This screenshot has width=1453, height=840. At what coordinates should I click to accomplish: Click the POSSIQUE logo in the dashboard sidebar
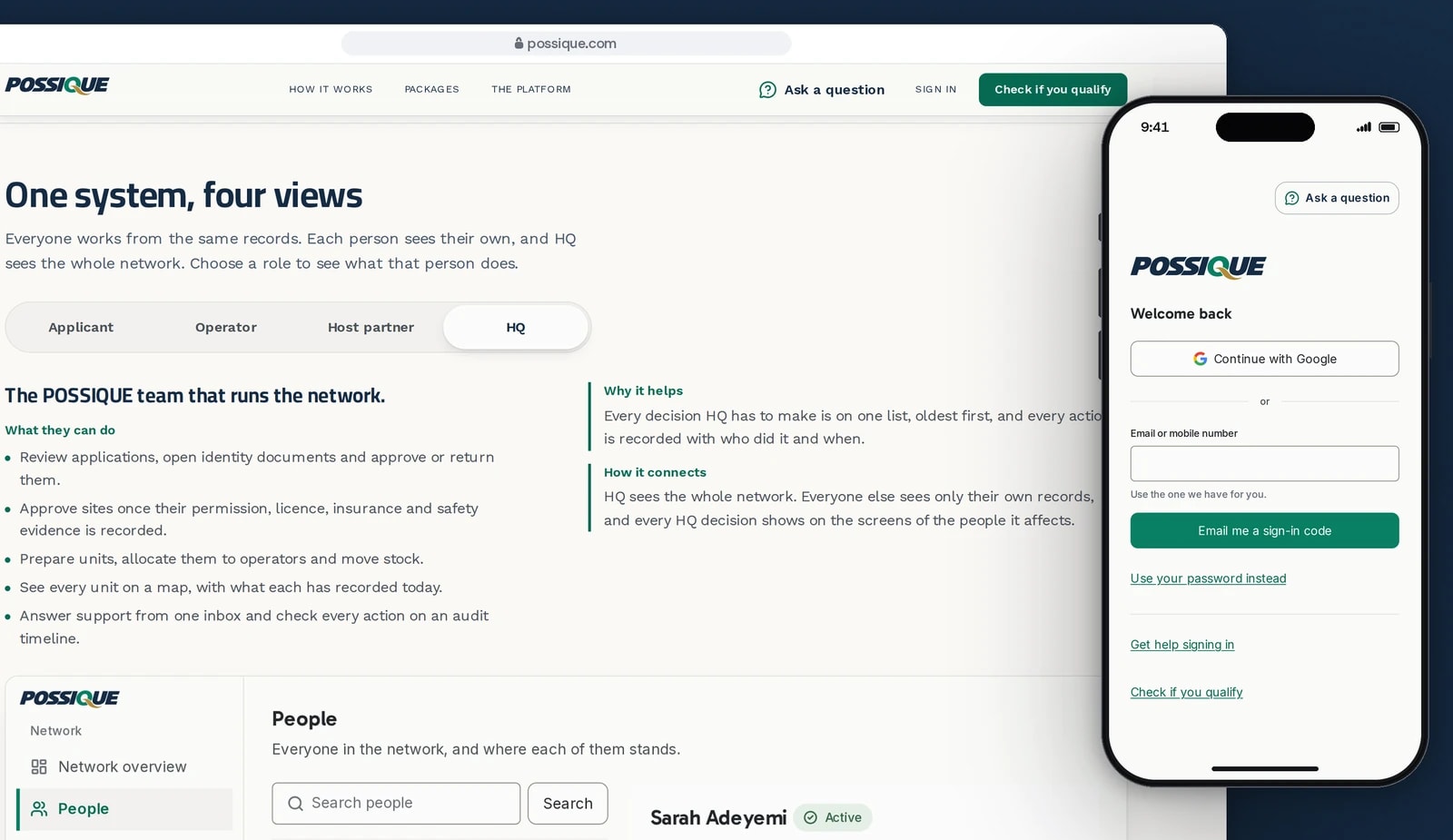(69, 698)
